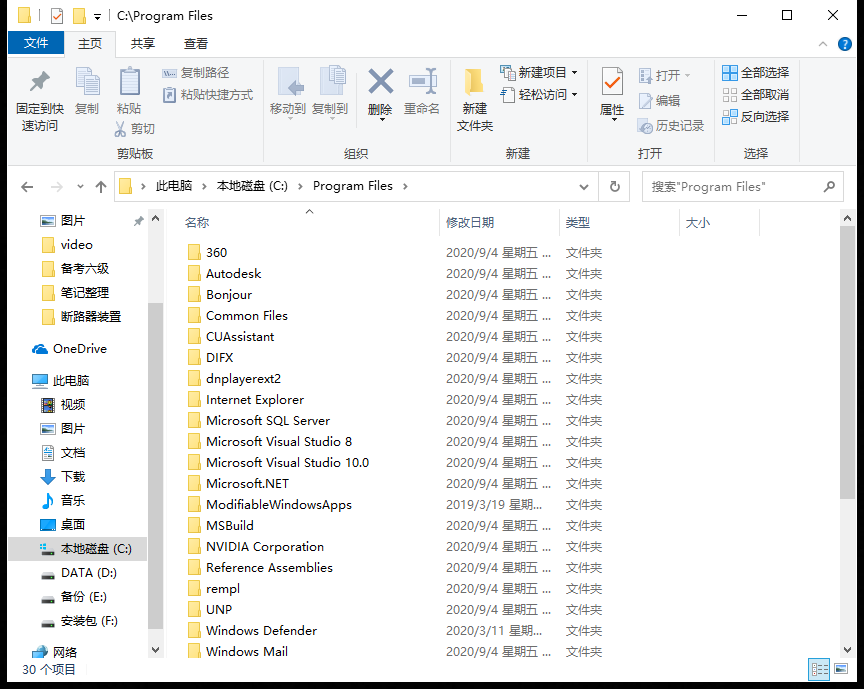Click 复制路径 in clipboard group
The width and height of the screenshot is (864, 689).
196,73
